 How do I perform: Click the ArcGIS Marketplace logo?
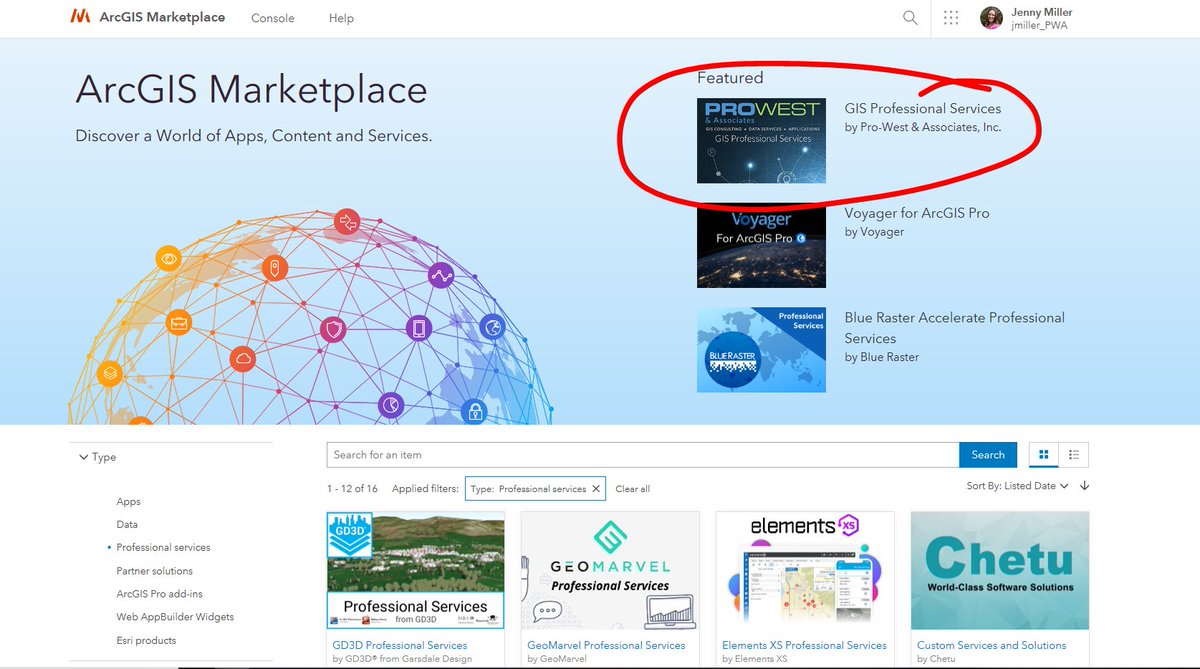pos(148,17)
